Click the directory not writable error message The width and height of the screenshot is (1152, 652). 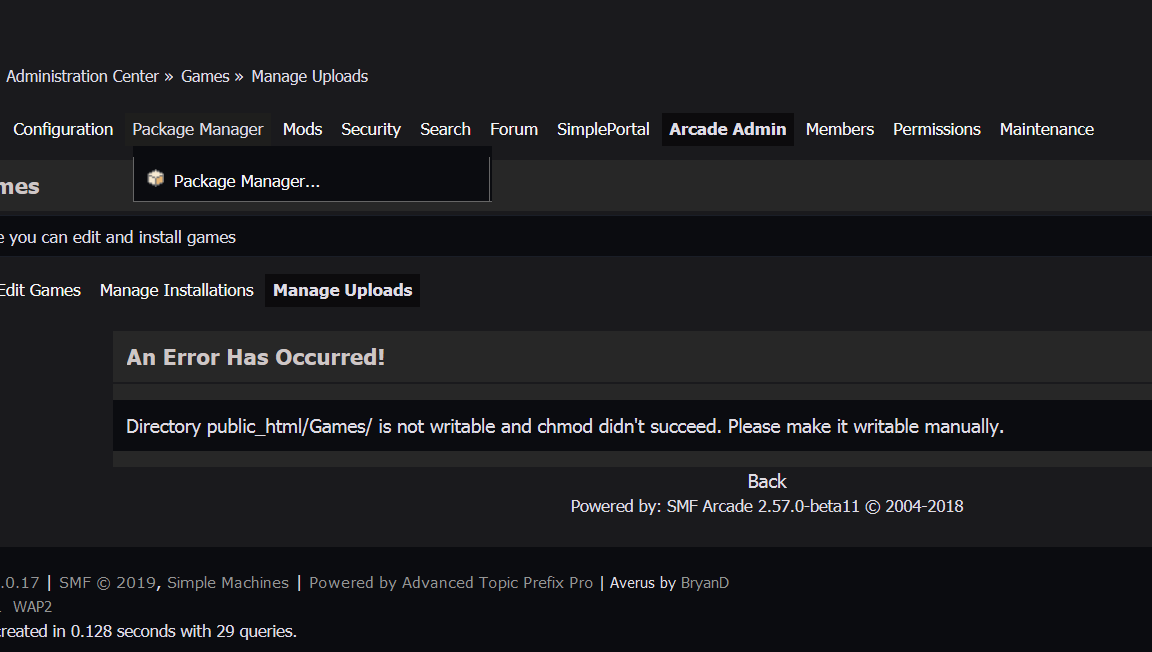[x=565, y=426]
